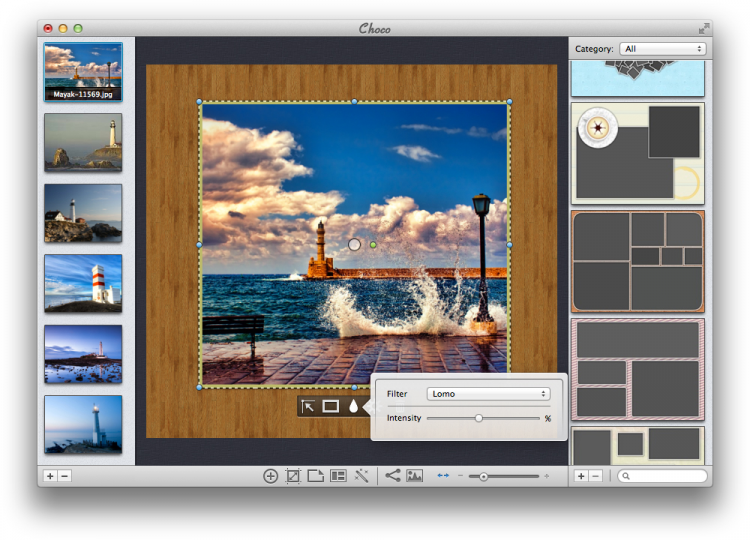This screenshot has width=750, height=540.
Task: Enter full screen using title bar arrows
Action: tap(704, 28)
